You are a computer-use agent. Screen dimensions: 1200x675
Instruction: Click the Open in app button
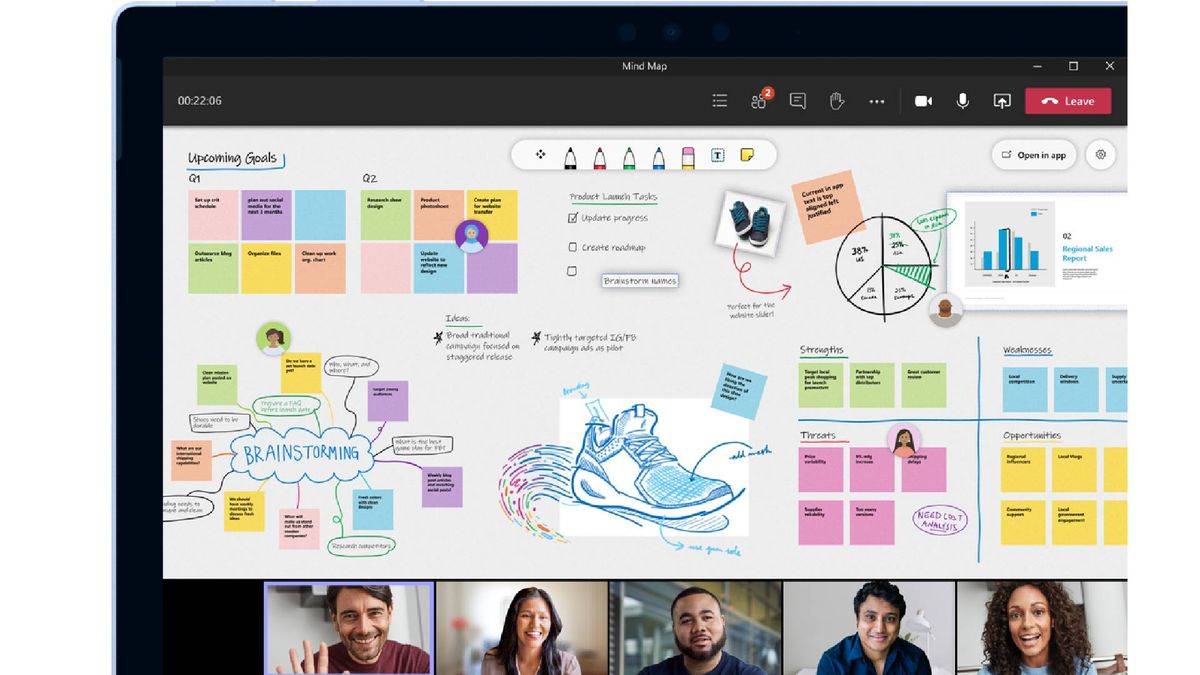pos(1034,155)
